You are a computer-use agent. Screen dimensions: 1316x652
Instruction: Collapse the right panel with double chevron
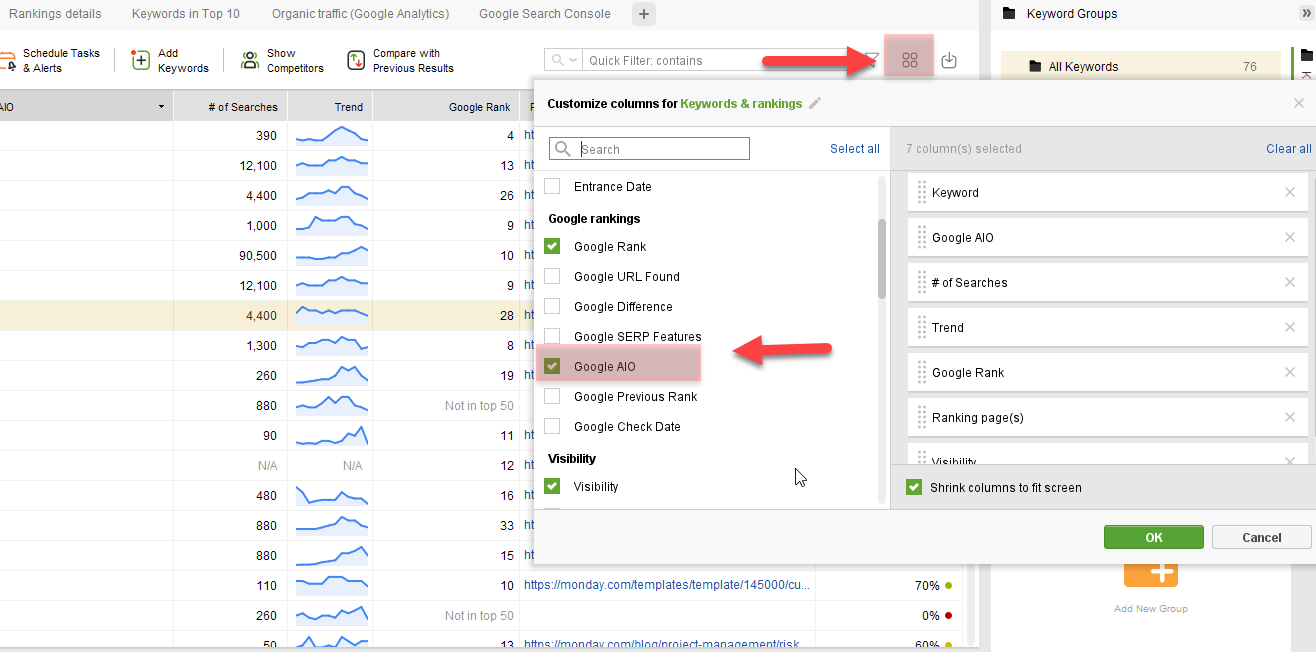tap(1305, 12)
